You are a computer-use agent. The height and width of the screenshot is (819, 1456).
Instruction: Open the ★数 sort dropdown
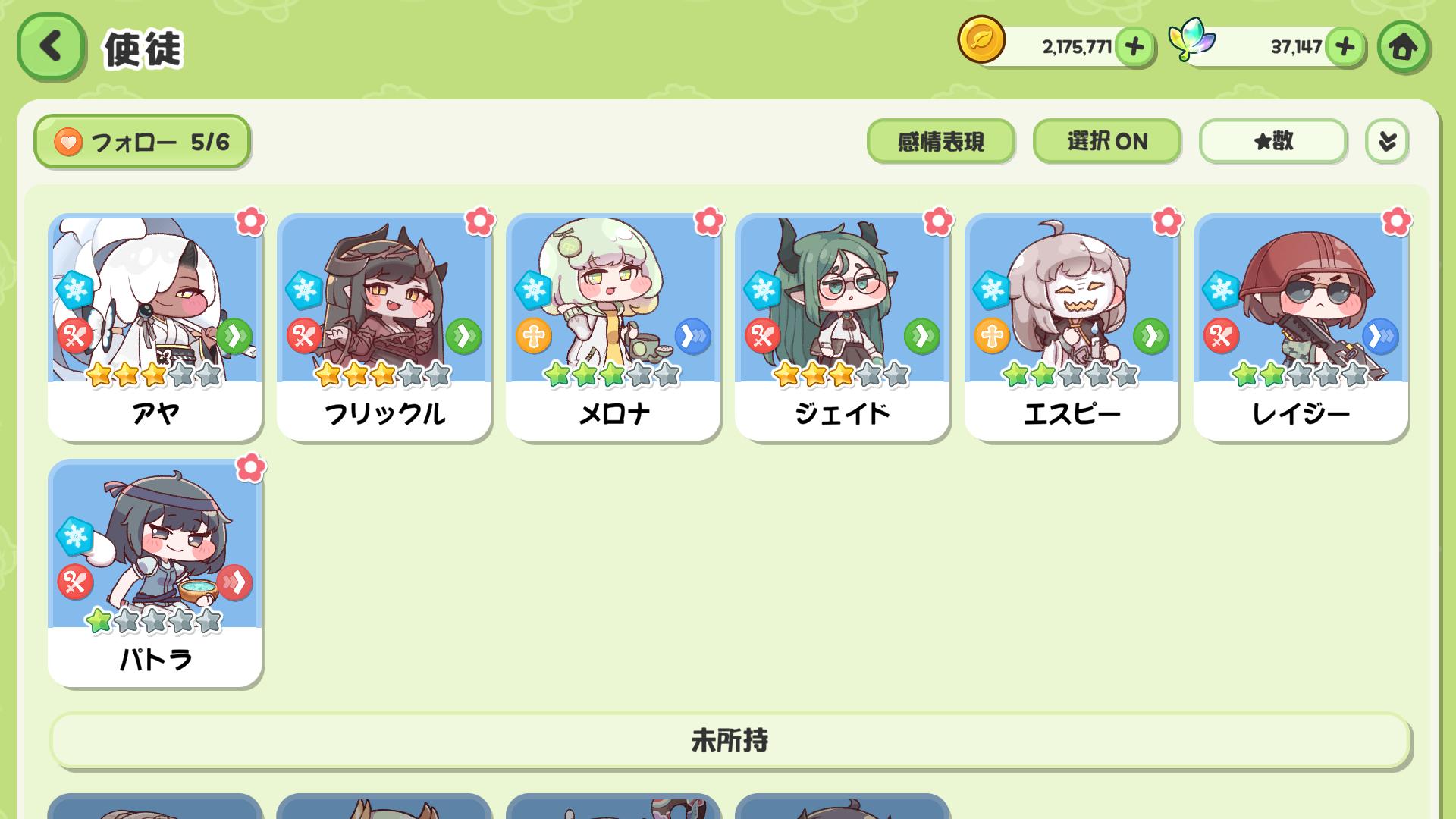tap(1272, 141)
